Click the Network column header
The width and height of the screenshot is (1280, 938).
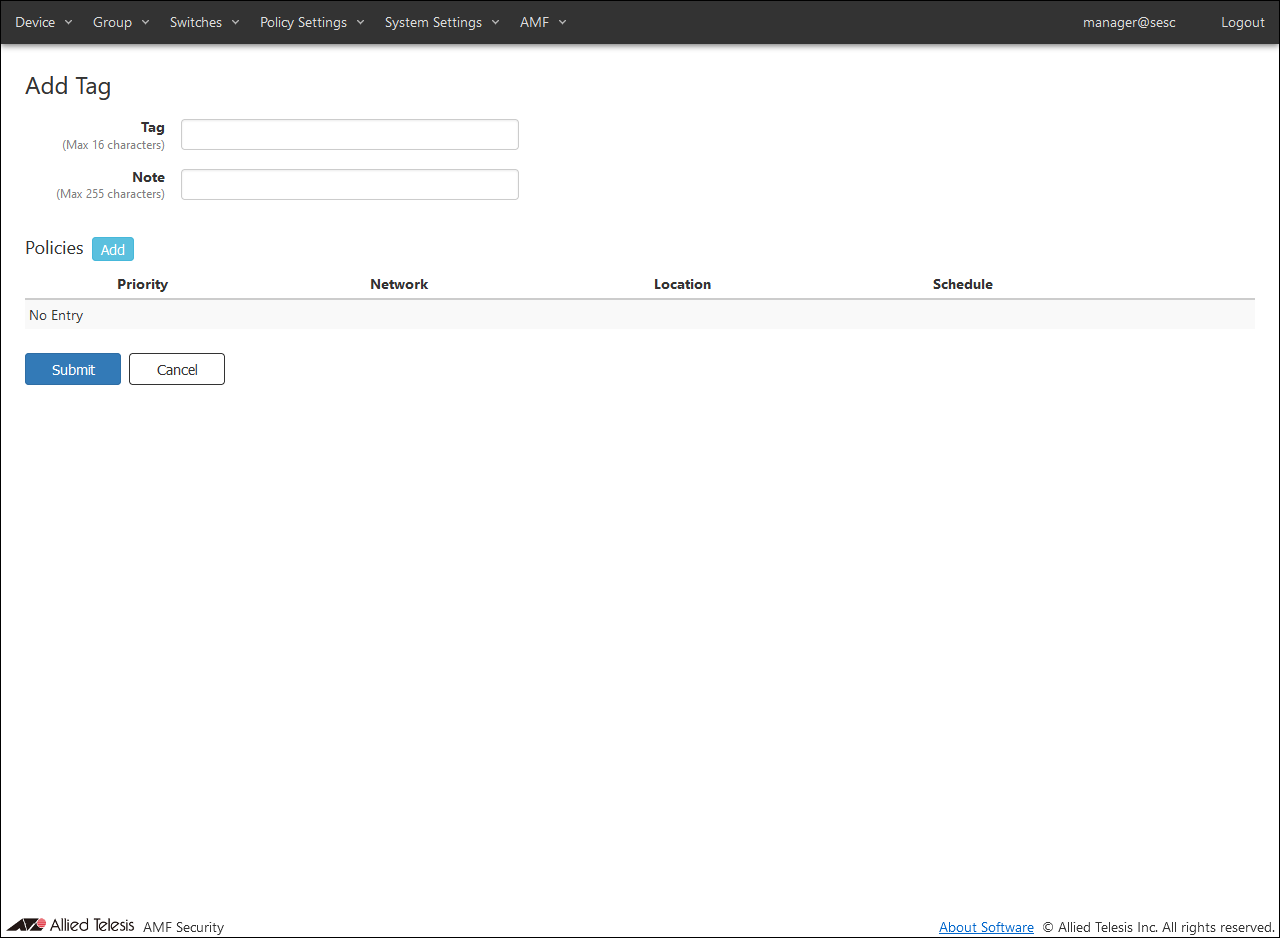(399, 284)
